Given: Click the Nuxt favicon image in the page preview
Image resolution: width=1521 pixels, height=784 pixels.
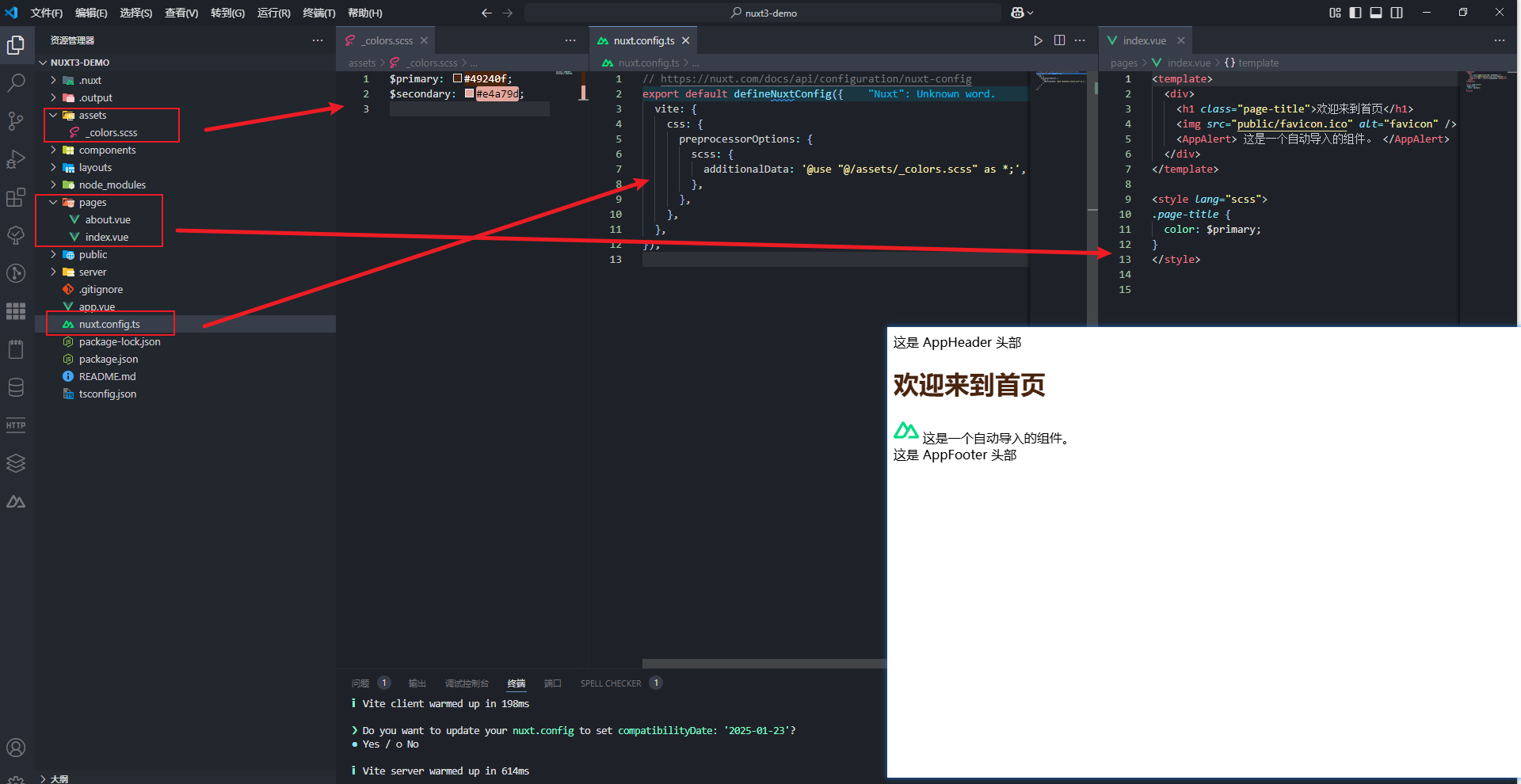Looking at the screenshot, I should tap(905, 431).
